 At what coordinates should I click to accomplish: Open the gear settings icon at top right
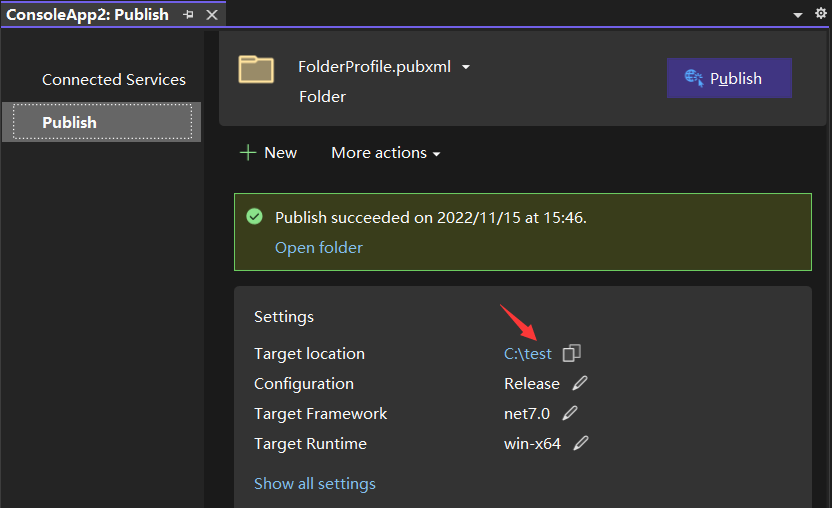[x=821, y=14]
